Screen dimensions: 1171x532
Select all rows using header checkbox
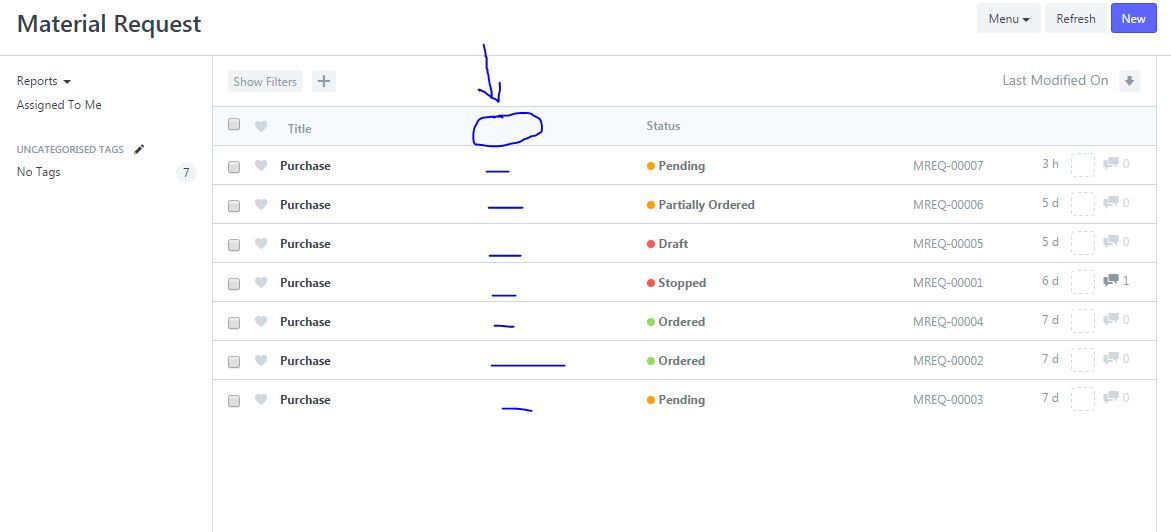pyautogui.click(x=234, y=125)
